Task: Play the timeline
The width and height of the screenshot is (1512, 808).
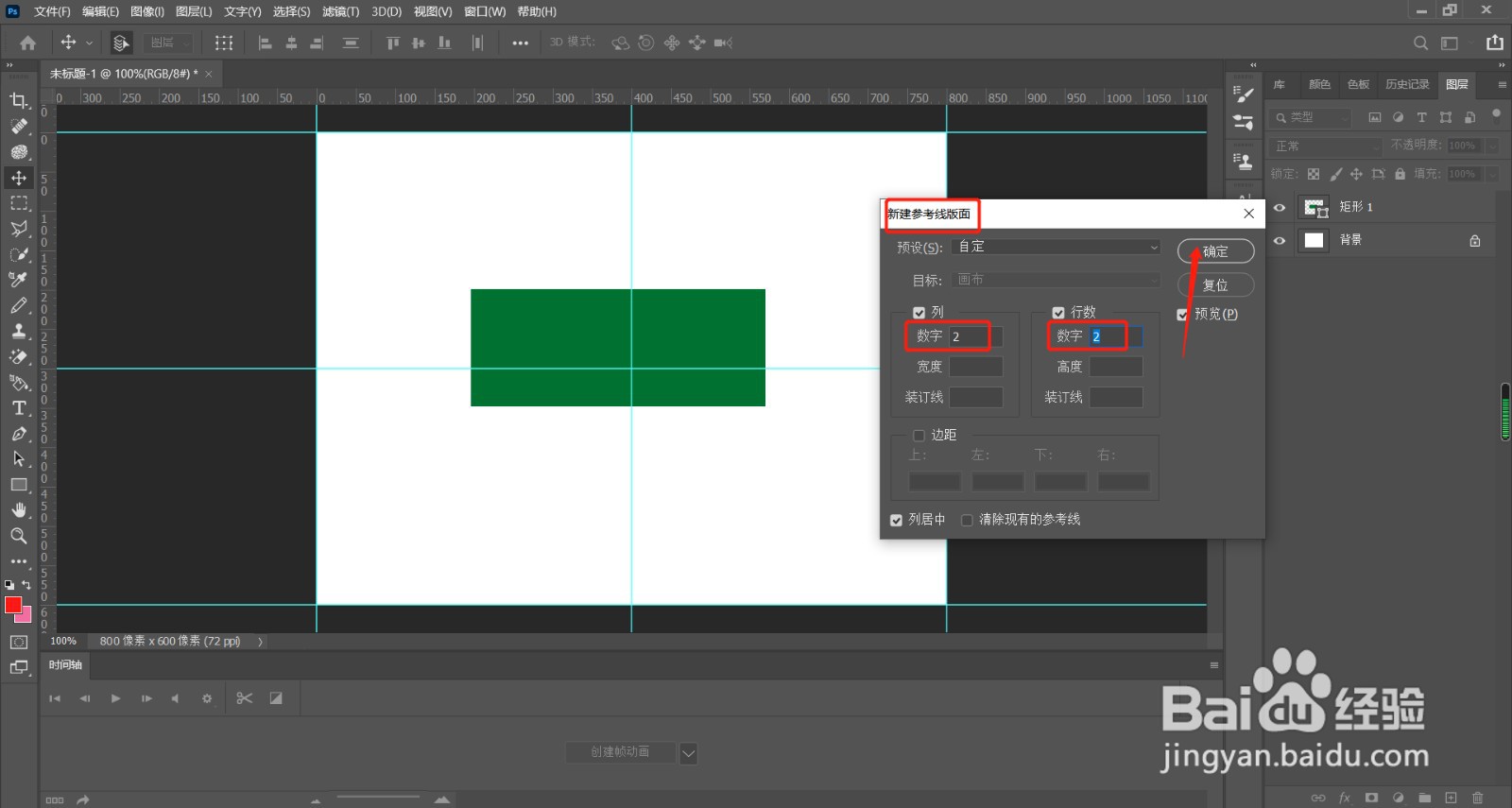Action: tap(115, 698)
